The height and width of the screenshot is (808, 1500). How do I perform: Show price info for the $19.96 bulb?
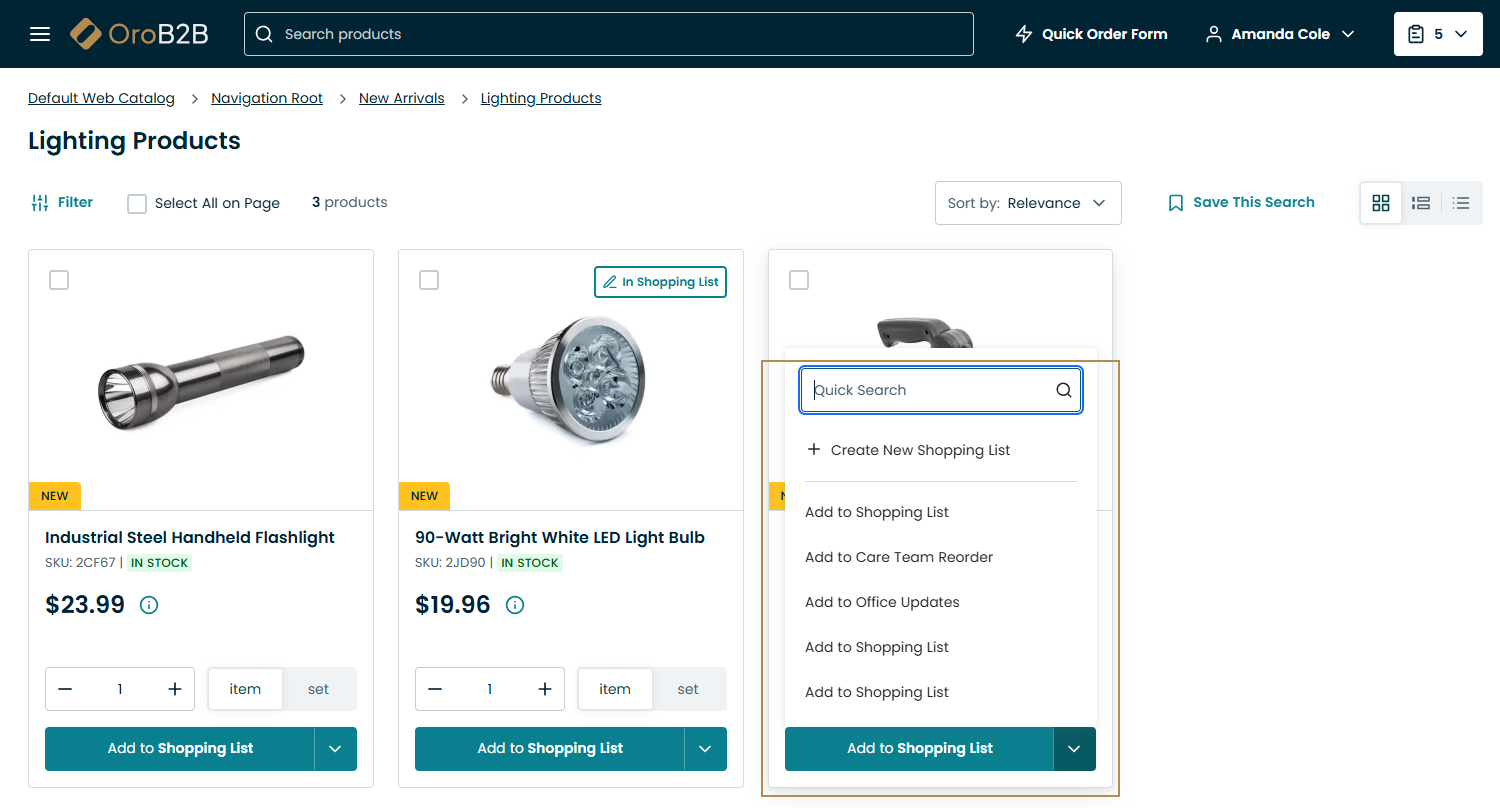click(x=515, y=605)
